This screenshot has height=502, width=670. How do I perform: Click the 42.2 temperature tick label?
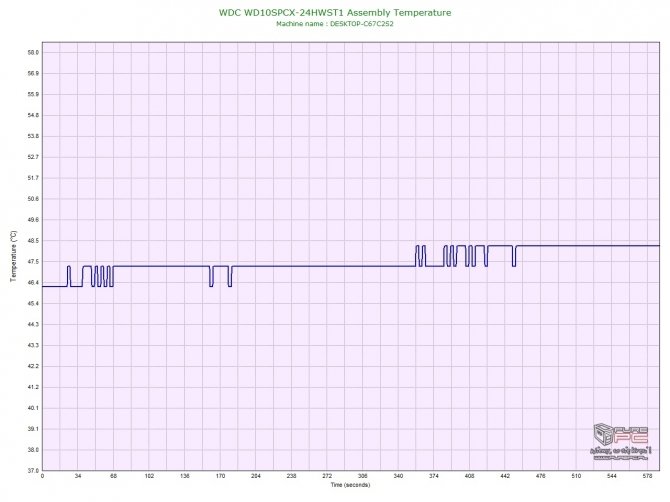(33, 366)
